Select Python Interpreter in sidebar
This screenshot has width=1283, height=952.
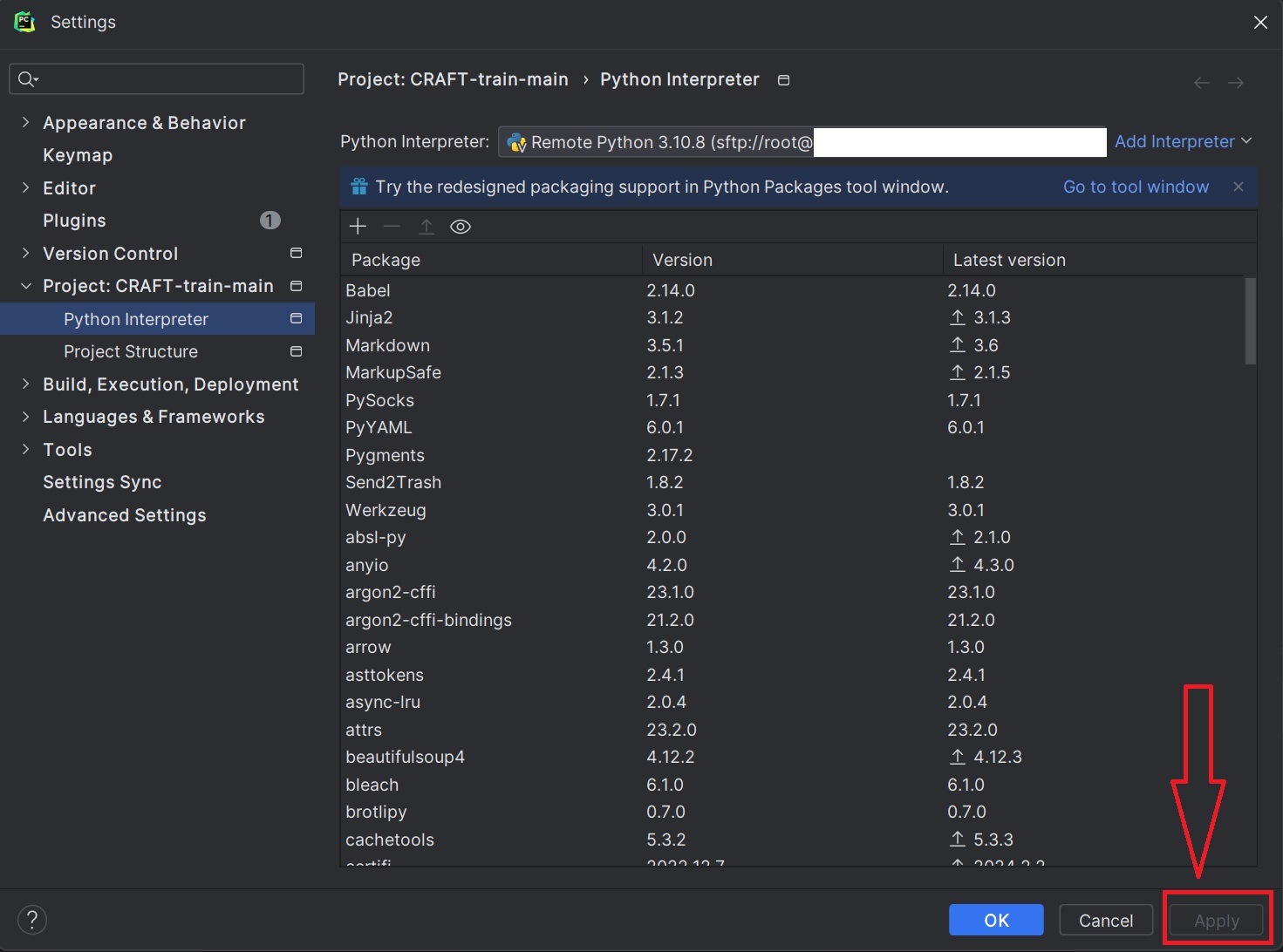click(157, 319)
